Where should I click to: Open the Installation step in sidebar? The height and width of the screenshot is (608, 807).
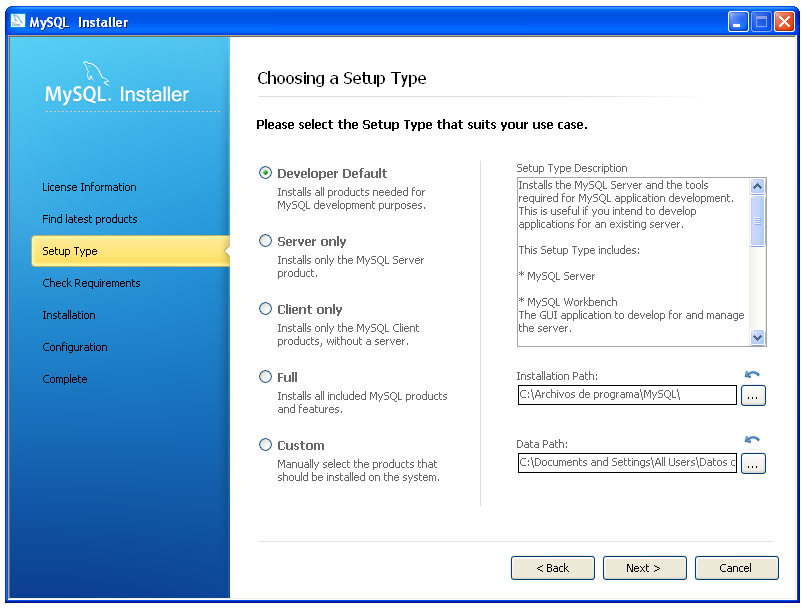[69, 315]
